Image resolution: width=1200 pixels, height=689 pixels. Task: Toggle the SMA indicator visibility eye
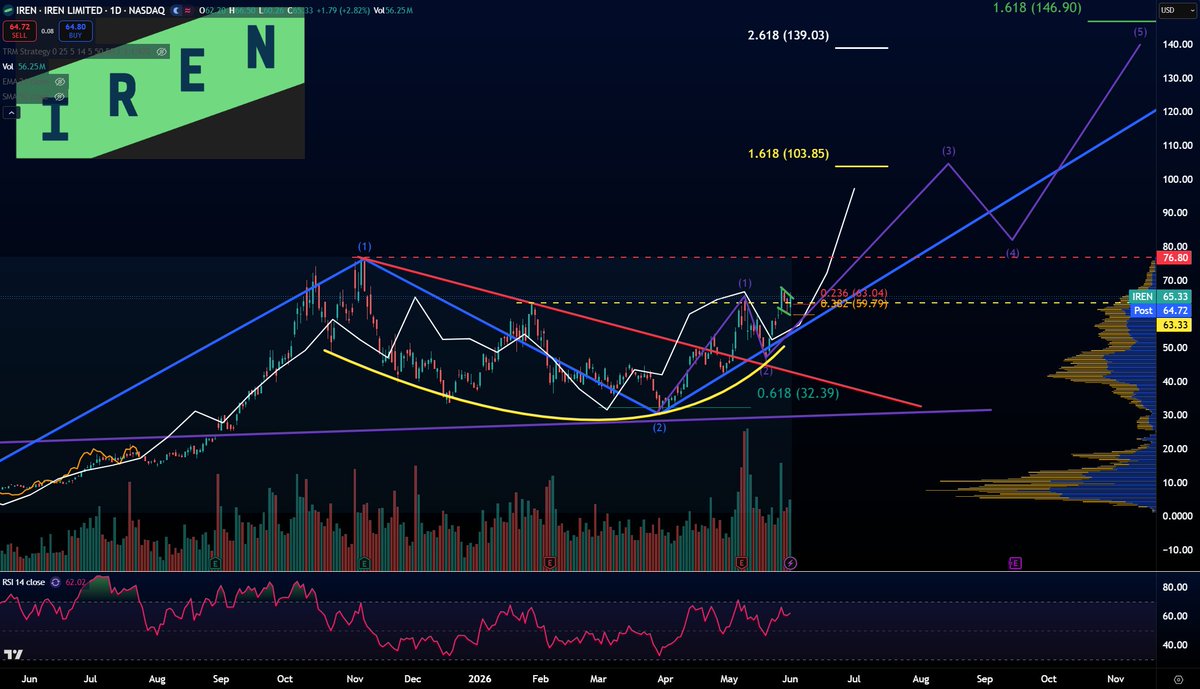coord(59,96)
